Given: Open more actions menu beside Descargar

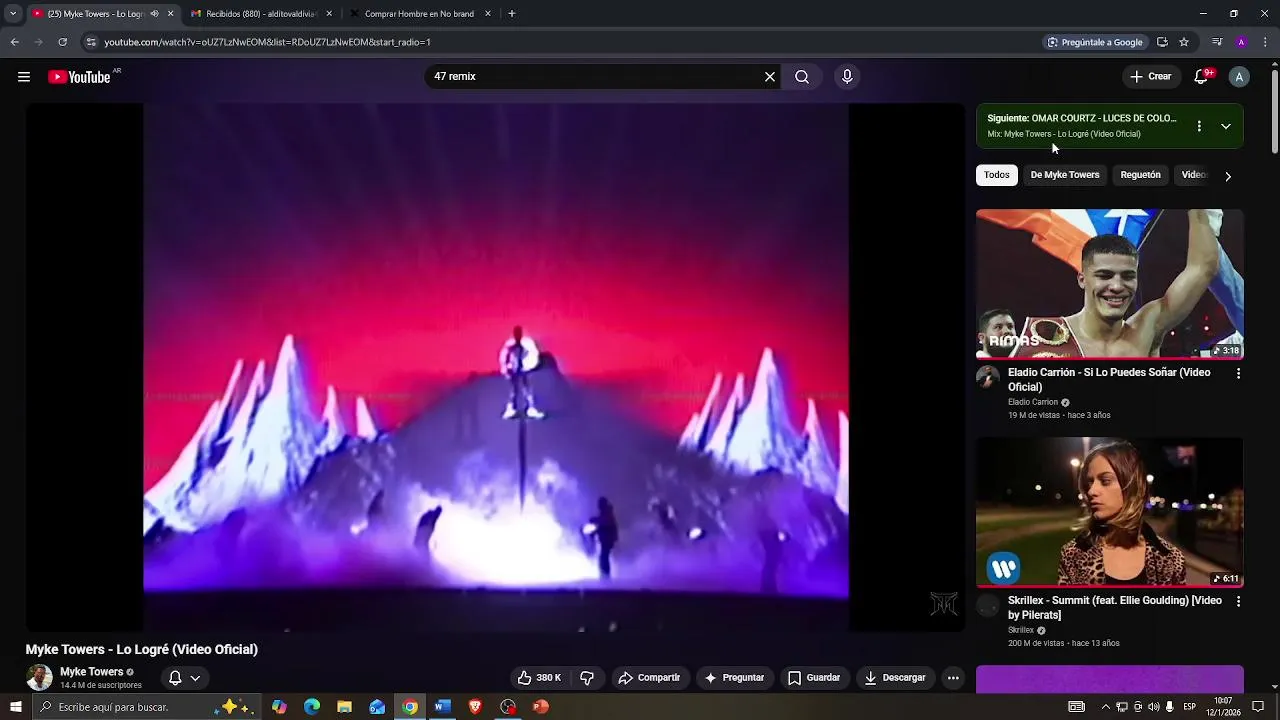Looking at the screenshot, I should tap(953, 678).
